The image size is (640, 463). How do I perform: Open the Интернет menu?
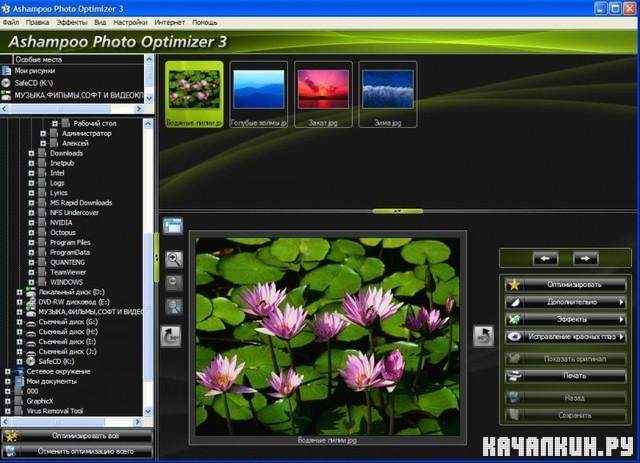click(170, 23)
